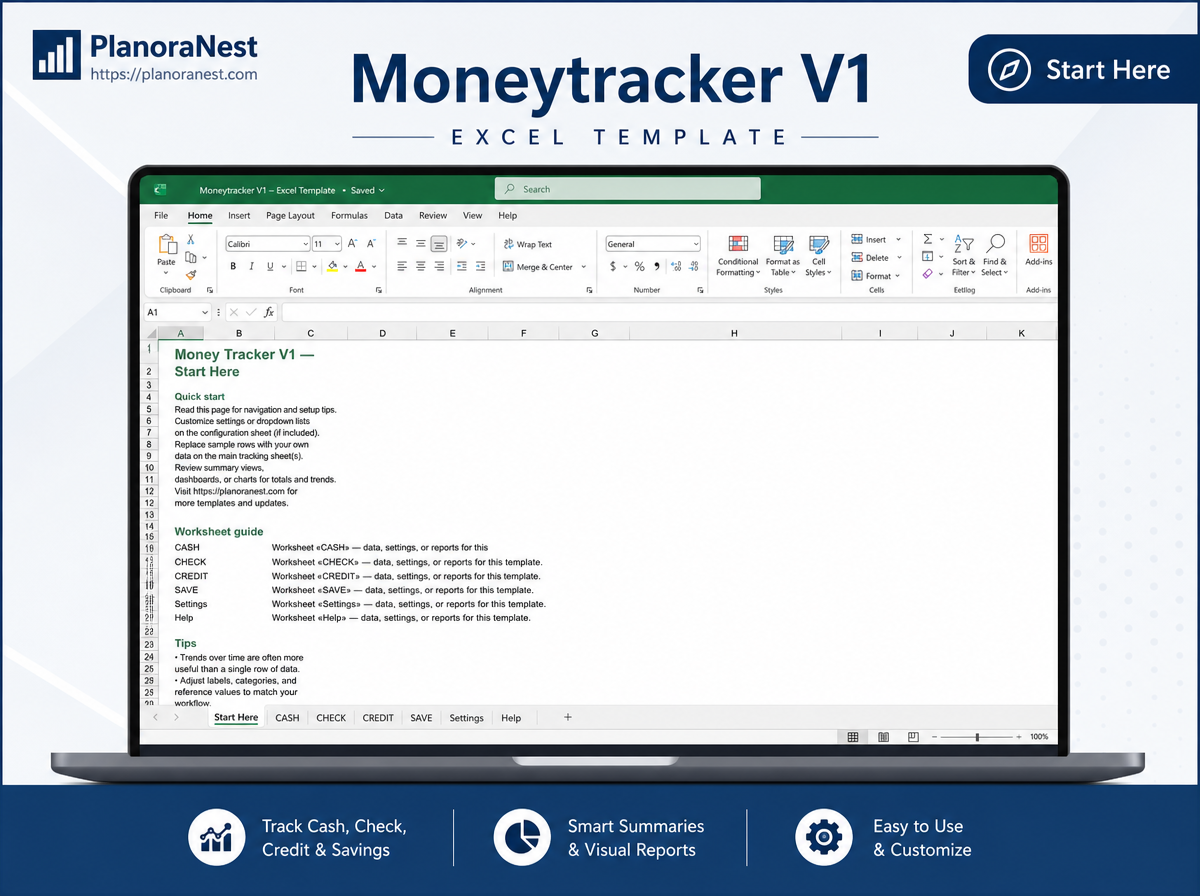This screenshot has height=896, width=1200.
Task: Open Conditional Formatting
Action: 738,256
